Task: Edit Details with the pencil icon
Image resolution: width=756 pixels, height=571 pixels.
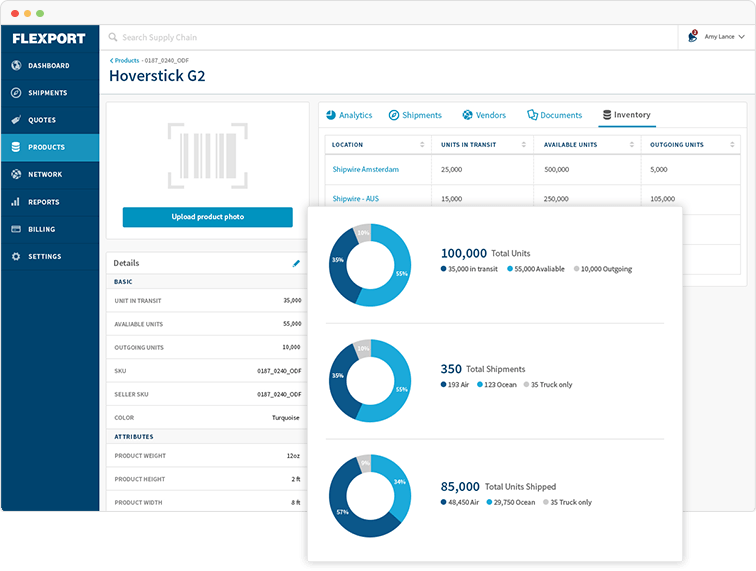Action: (x=296, y=263)
